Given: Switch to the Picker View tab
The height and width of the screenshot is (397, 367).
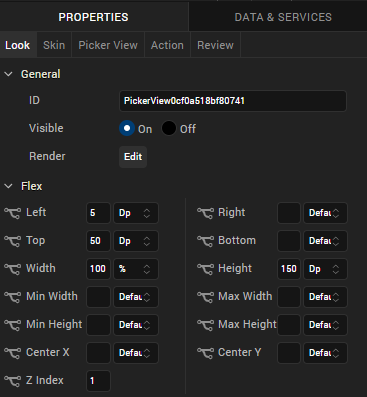Looking at the screenshot, I should pyautogui.click(x=108, y=45).
